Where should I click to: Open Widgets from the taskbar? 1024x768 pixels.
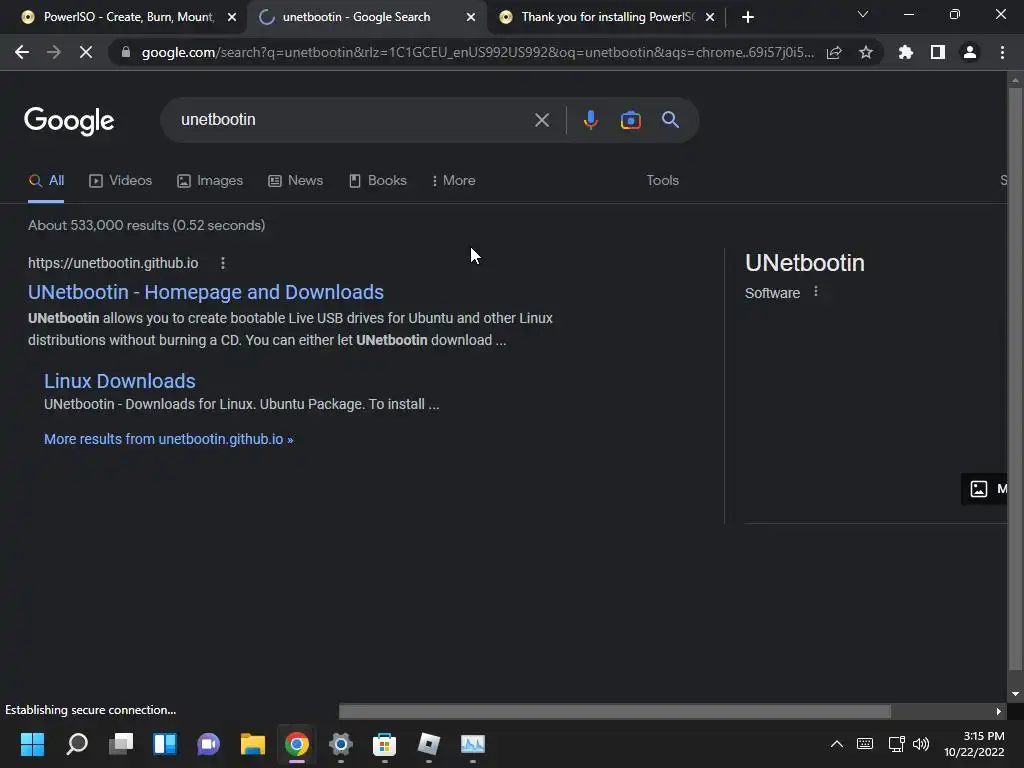coord(165,744)
